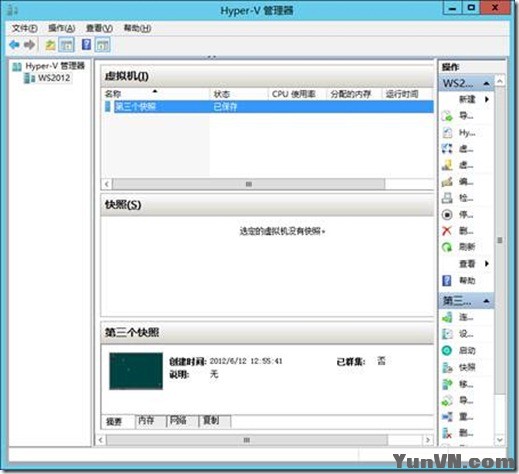
Task: Click the Rename (重...) virtual machine action
Action: click(x=466, y=417)
